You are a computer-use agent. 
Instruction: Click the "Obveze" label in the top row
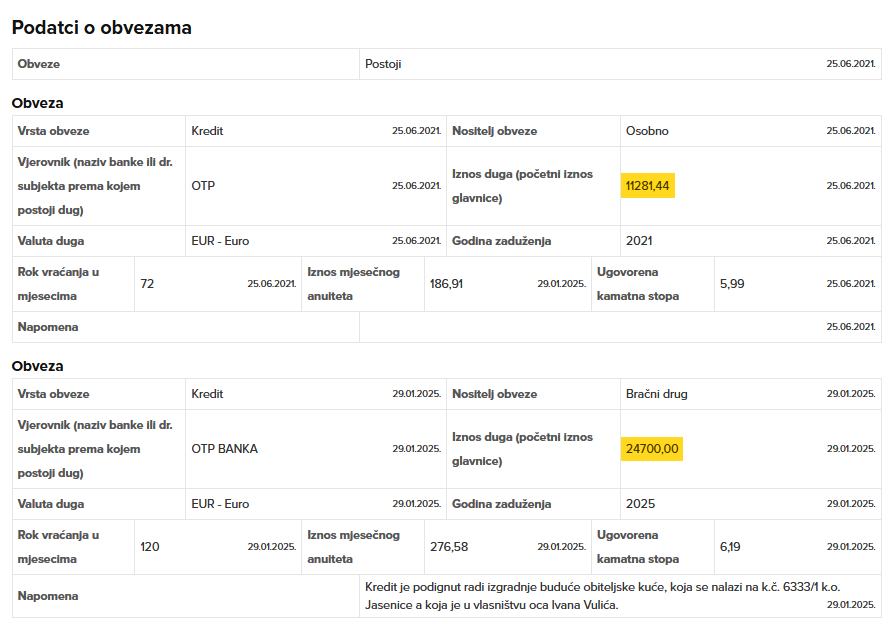[x=39, y=64]
